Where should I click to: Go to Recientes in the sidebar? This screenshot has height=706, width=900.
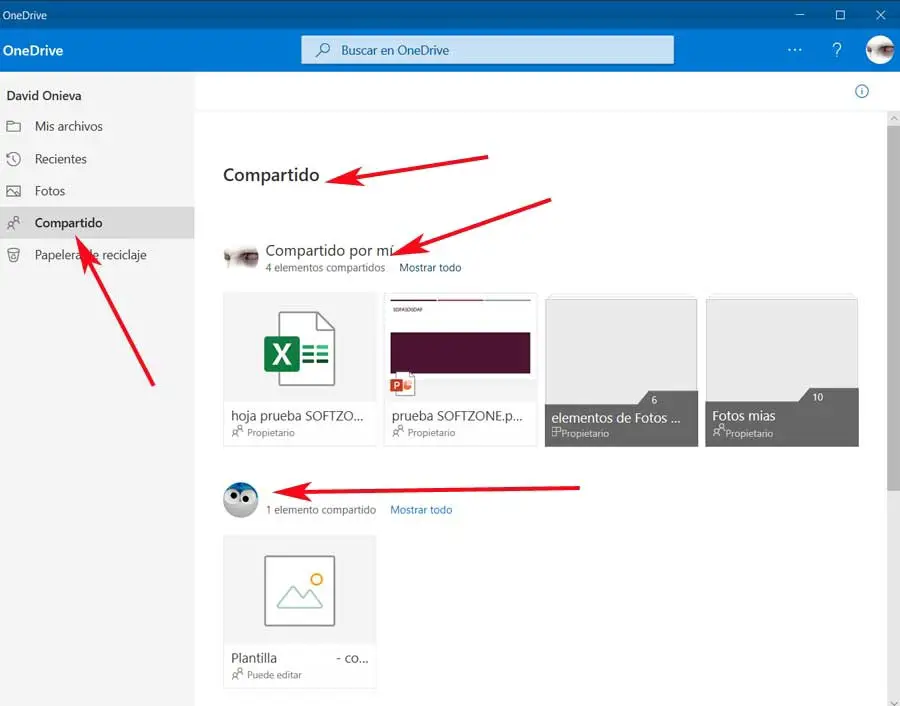pyautogui.click(x=97, y=159)
